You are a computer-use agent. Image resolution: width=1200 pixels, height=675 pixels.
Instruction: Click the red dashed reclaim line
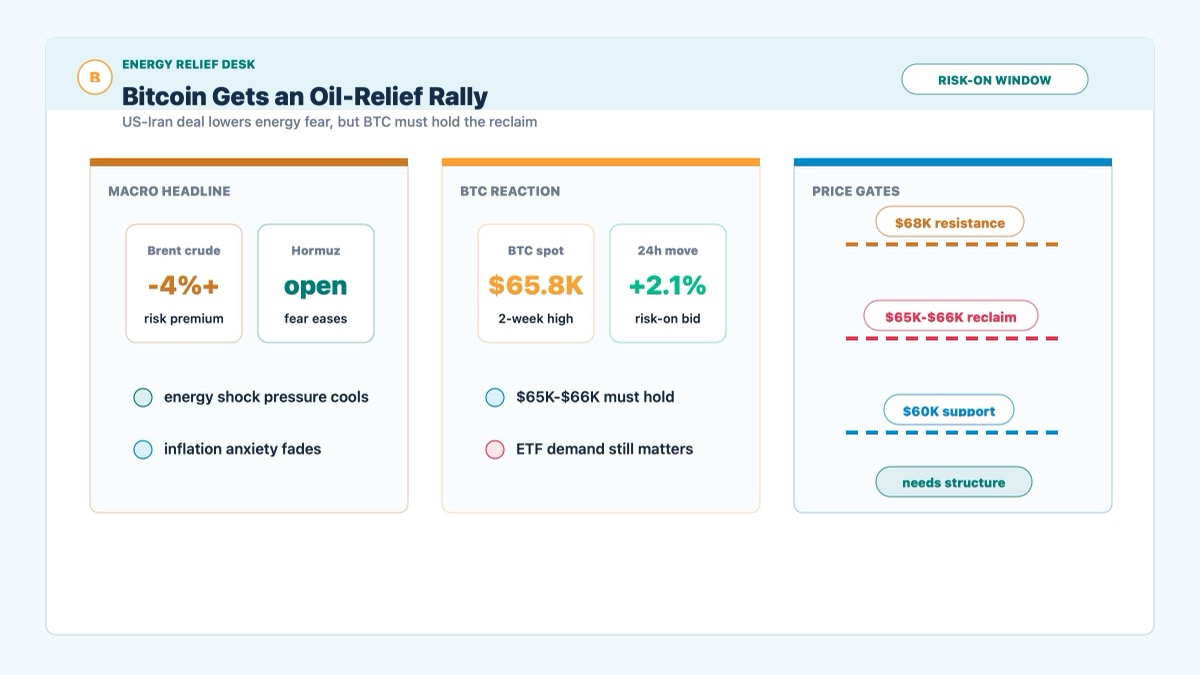click(952, 338)
